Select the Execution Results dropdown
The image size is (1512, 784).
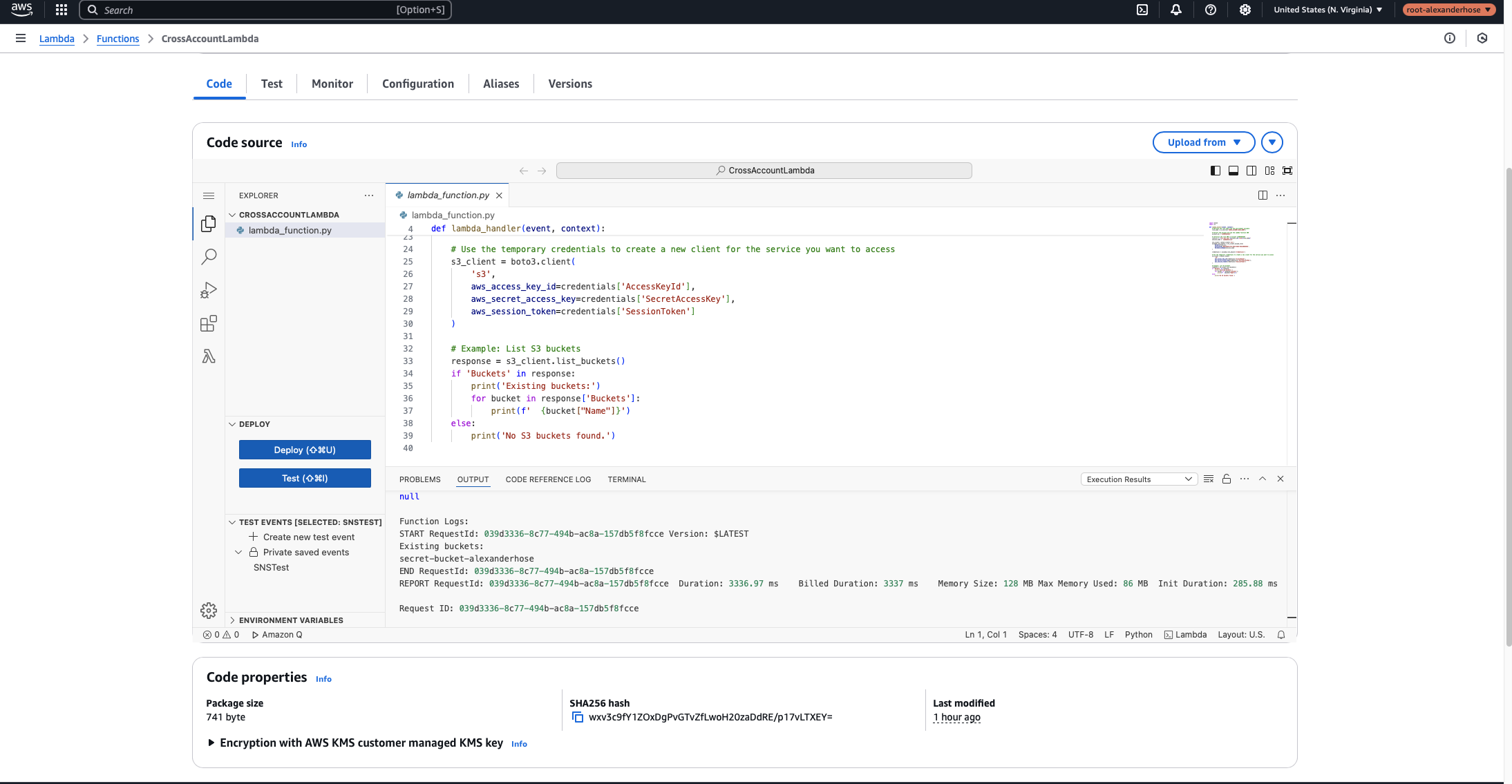click(x=1138, y=479)
